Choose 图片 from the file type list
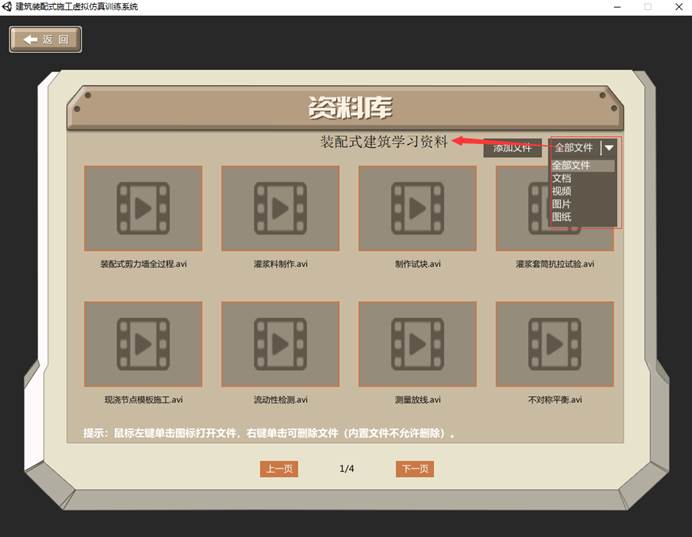 [x=562, y=203]
